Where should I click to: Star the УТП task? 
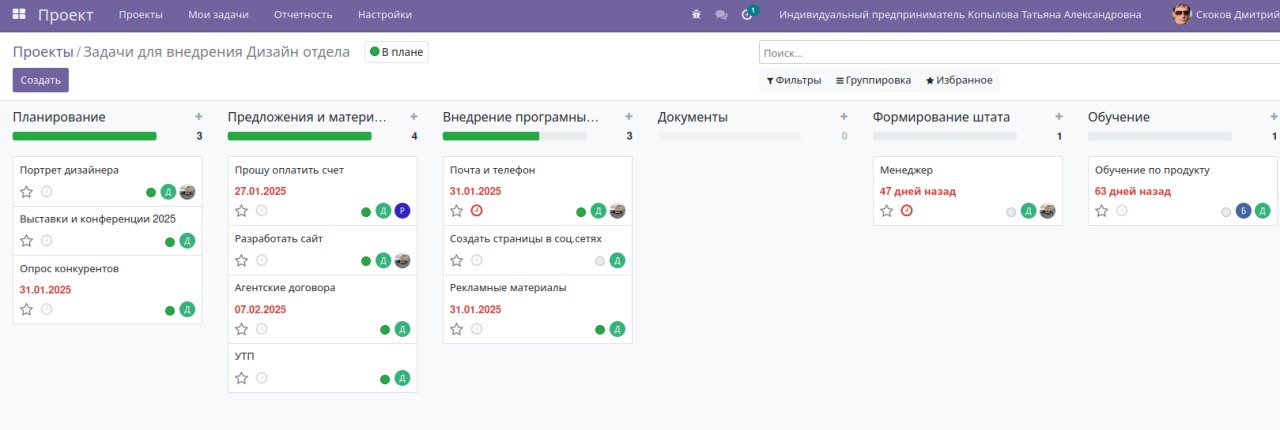pyautogui.click(x=242, y=378)
